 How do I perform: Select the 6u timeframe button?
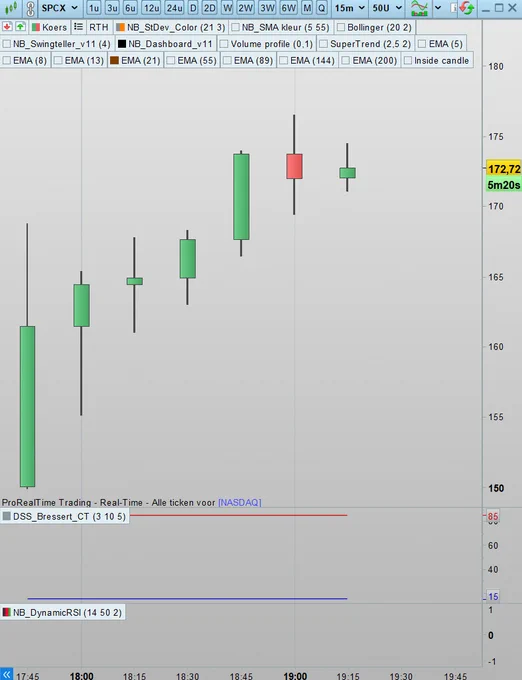130,8
